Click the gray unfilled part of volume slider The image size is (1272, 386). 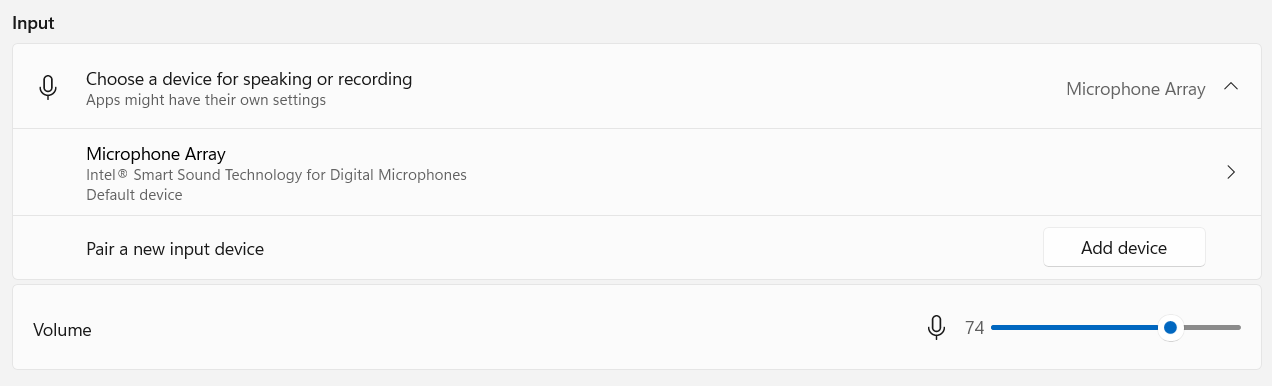[1212, 327]
